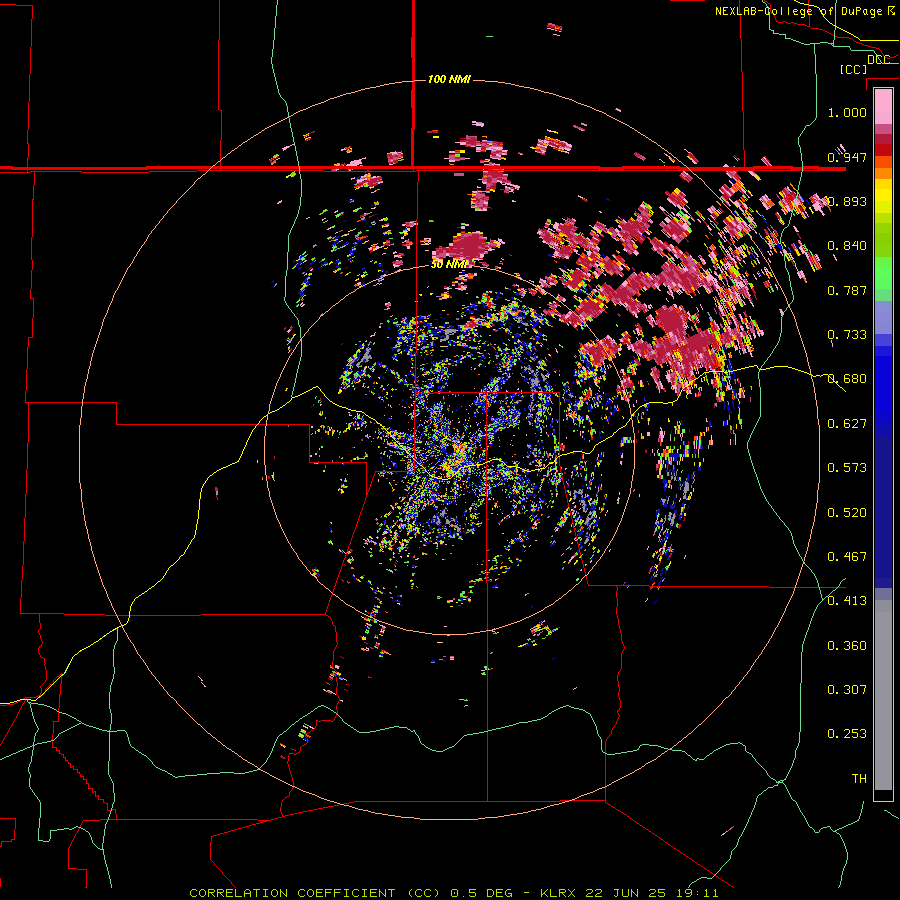Screen dimensions: 900x900
Task: Click the (CC) abbreviation in the caption
Action: coord(424,893)
